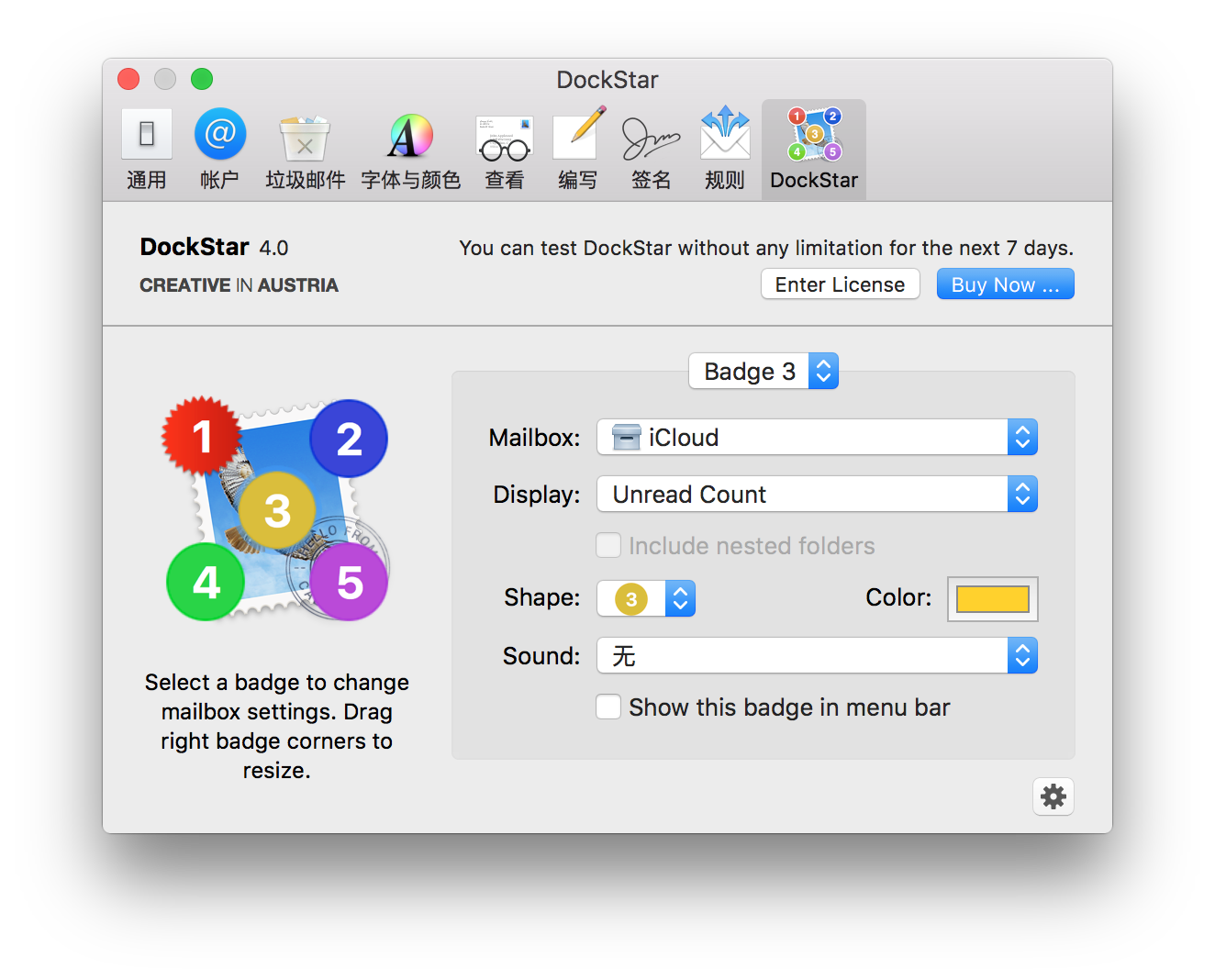Select purple badge 5 in preview
Viewport: 1215px width, 980px height.
coord(349,582)
